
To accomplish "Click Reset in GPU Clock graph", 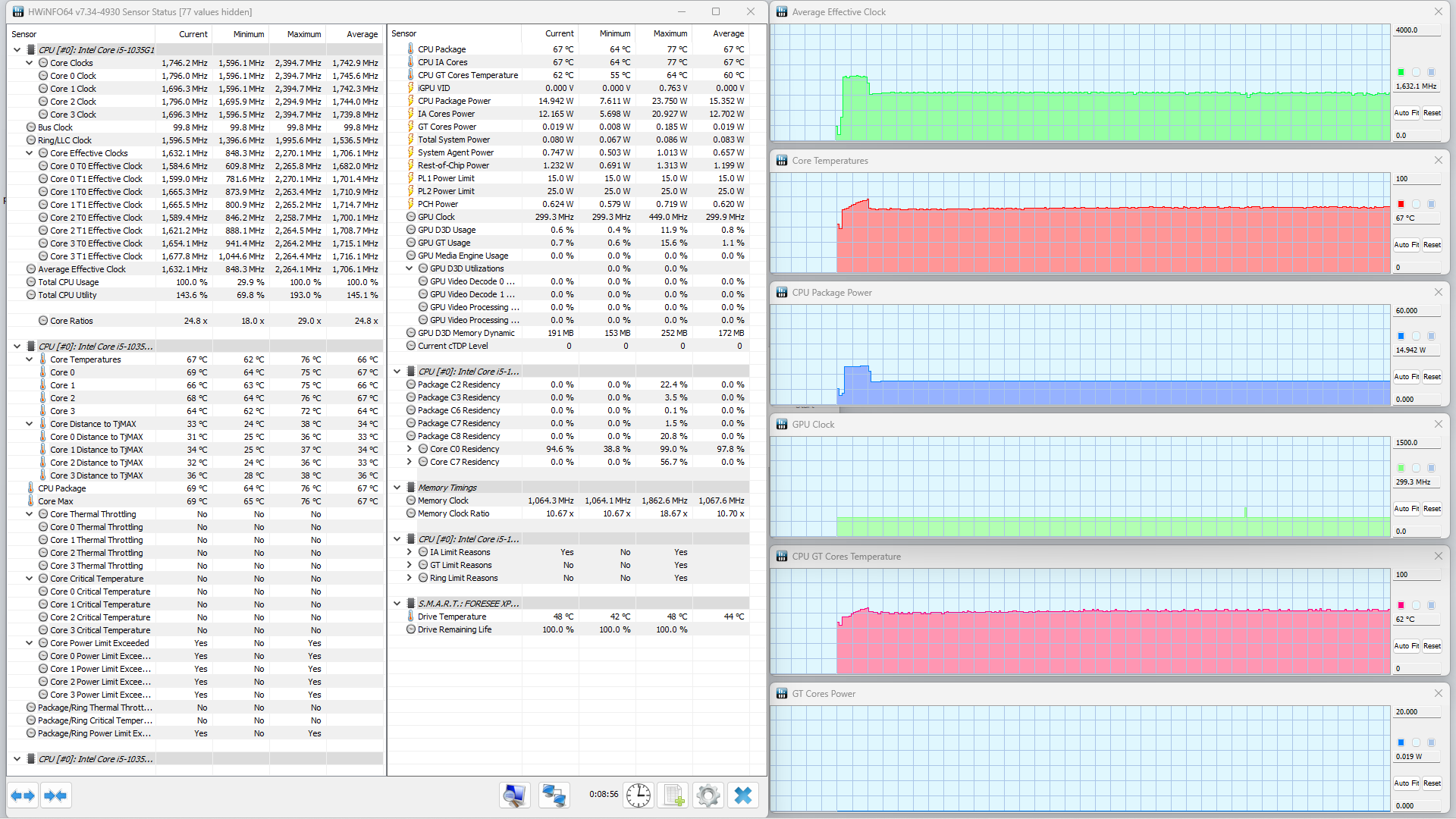I will coord(1432,509).
